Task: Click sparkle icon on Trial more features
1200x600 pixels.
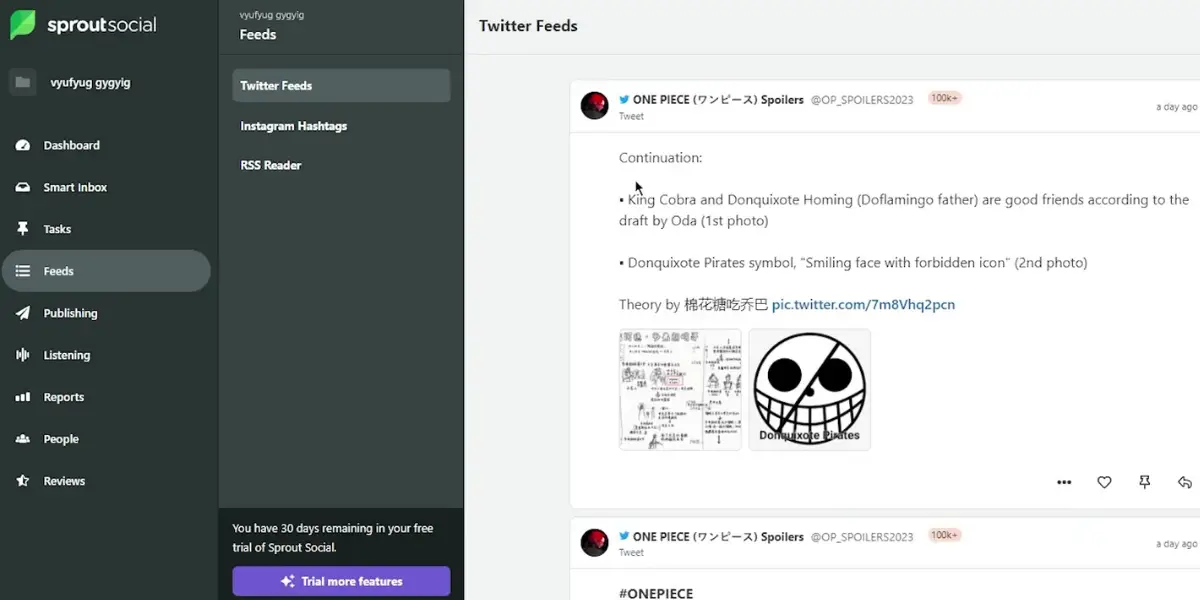Action: coord(288,581)
